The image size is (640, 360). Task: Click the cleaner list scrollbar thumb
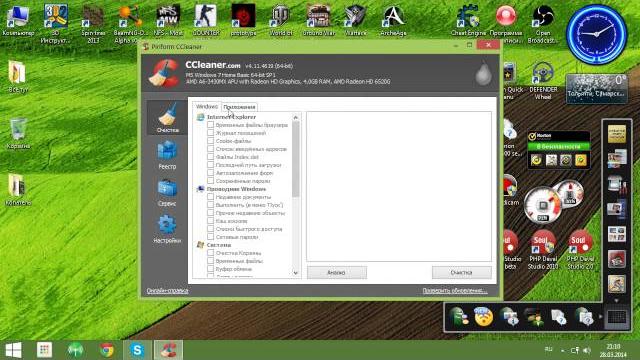tap(296, 159)
